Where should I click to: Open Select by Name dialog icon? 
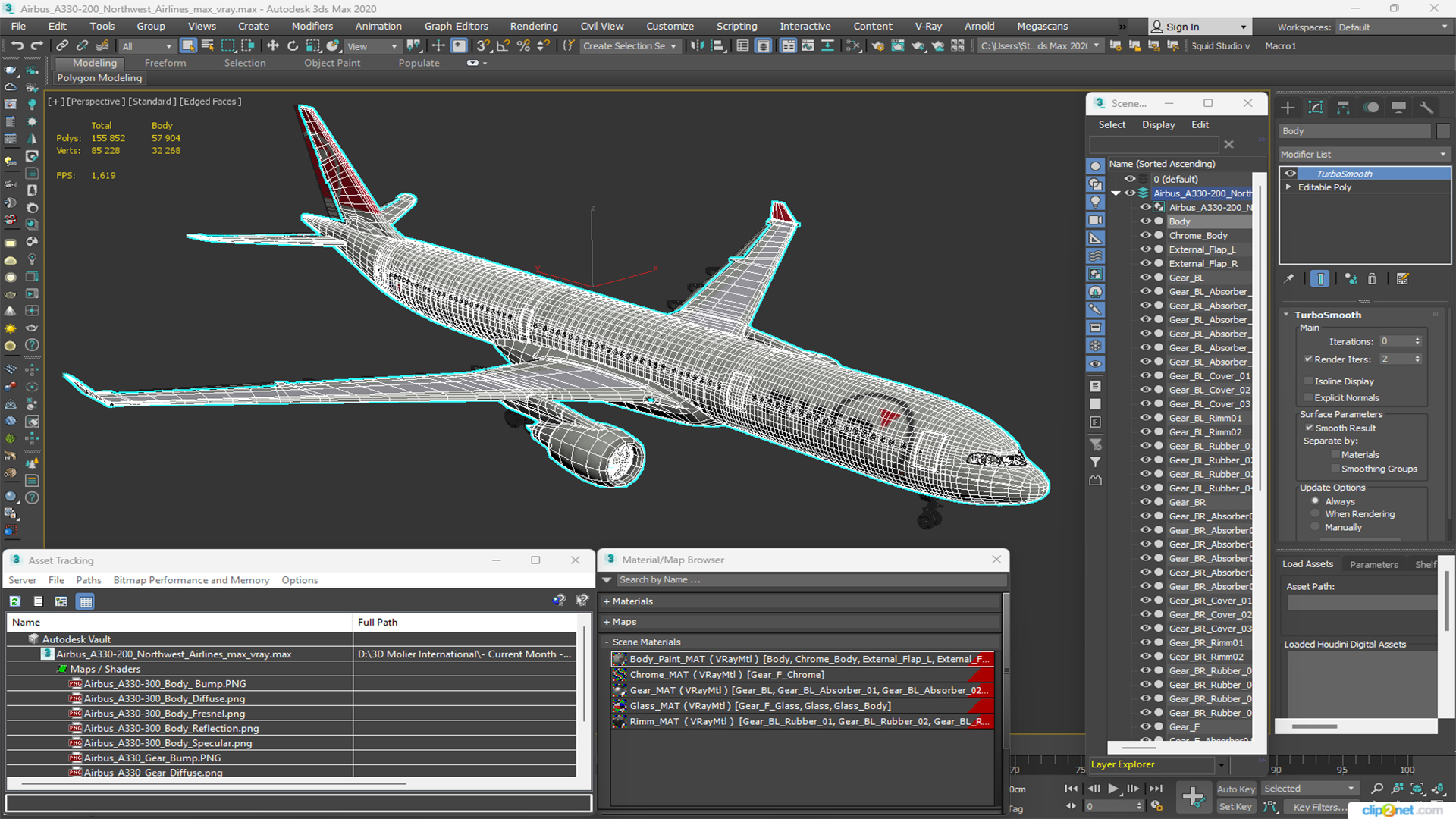[x=208, y=46]
